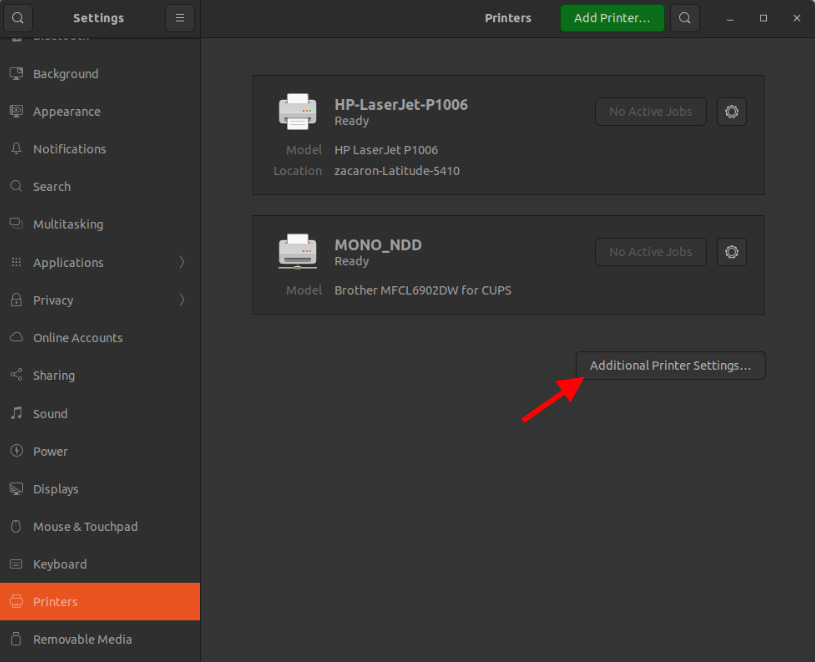Select Notifications in the sidebar
This screenshot has height=662, width=815.
[69, 149]
